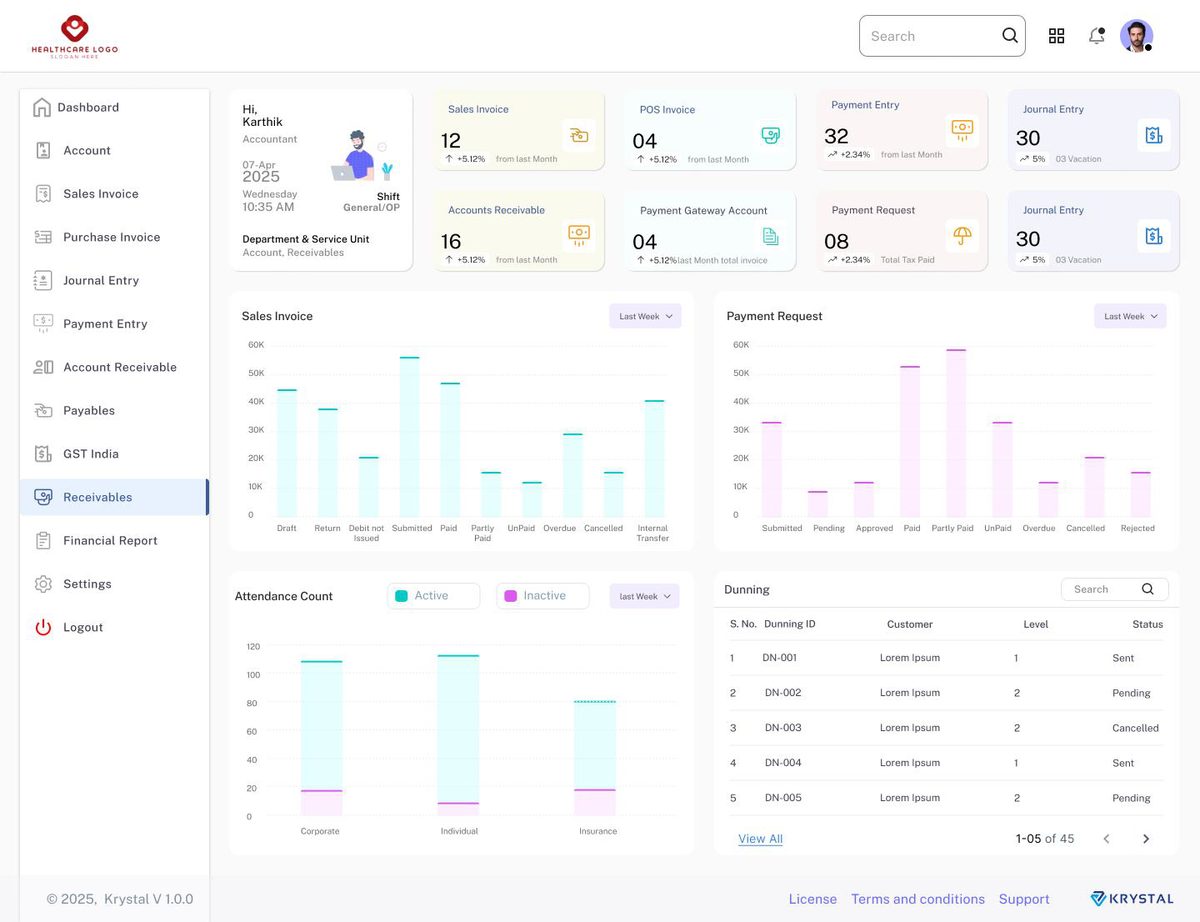Click the Inactive magenta color swatch

click(511, 596)
